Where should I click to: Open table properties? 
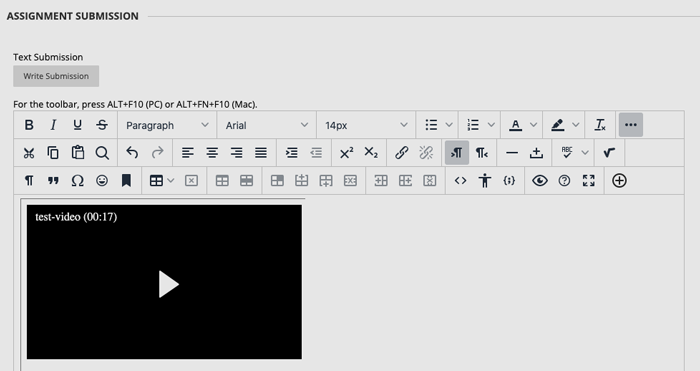pos(222,180)
